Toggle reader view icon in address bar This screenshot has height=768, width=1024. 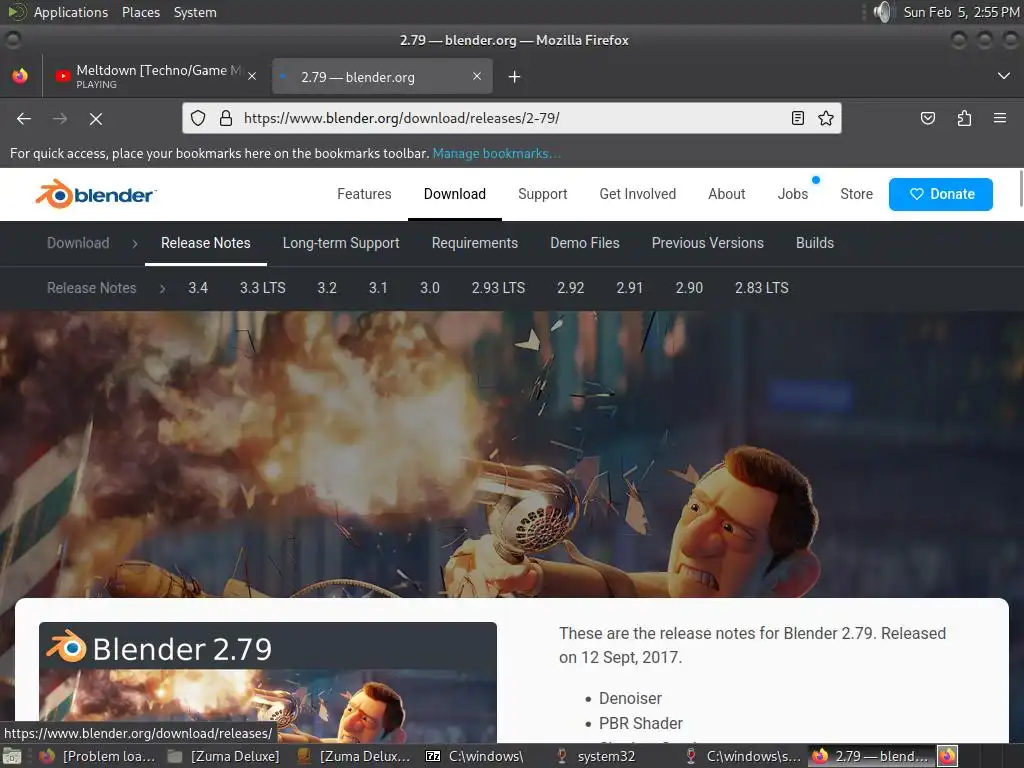tap(797, 118)
